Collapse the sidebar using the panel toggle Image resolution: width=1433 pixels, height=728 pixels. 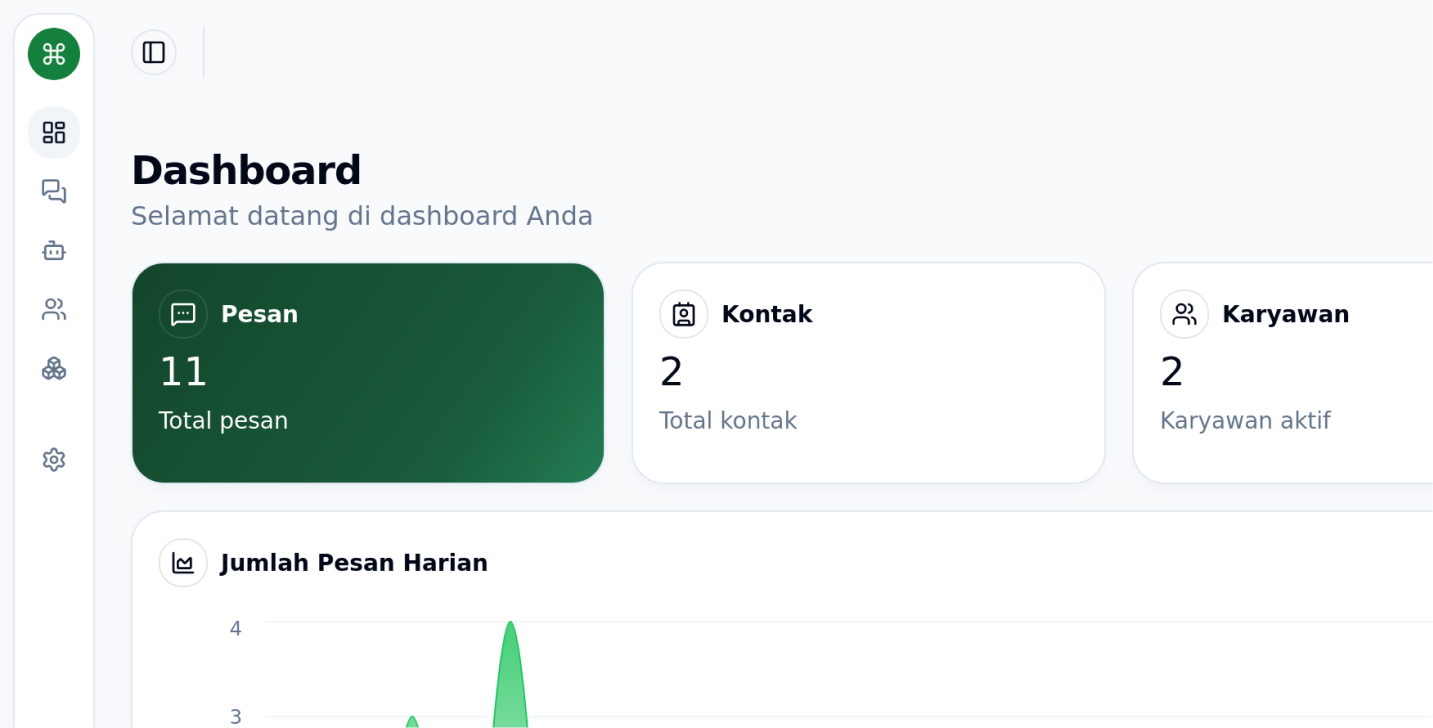pos(153,52)
